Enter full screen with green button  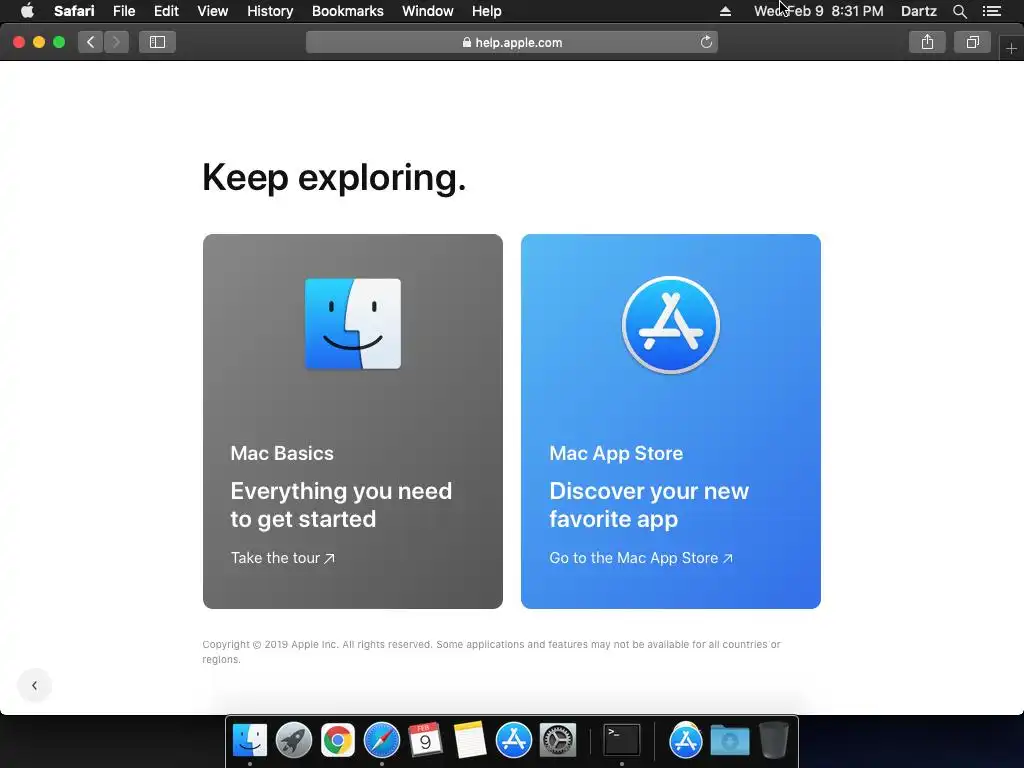[59, 42]
